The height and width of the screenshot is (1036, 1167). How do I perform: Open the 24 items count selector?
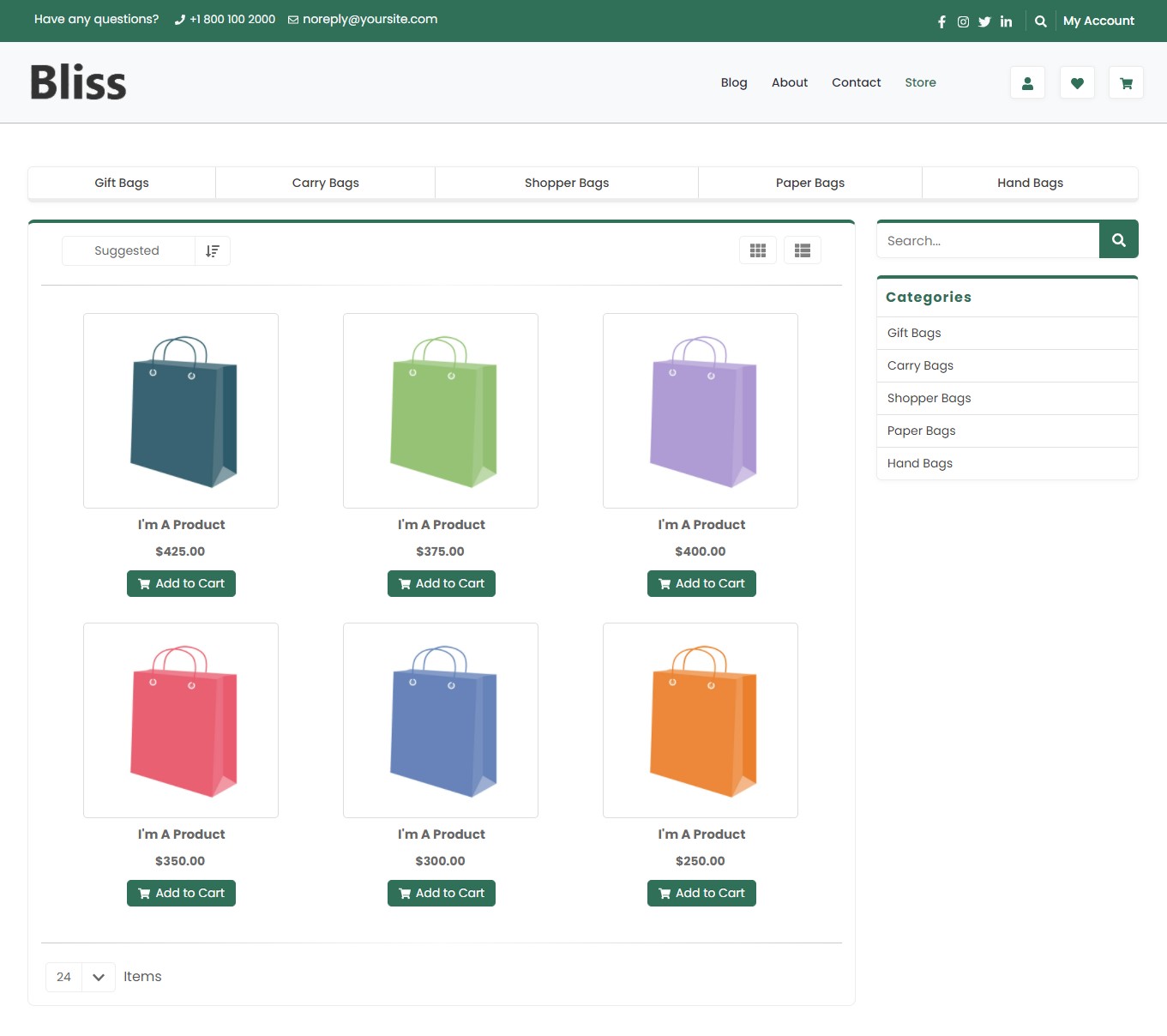(64, 977)
